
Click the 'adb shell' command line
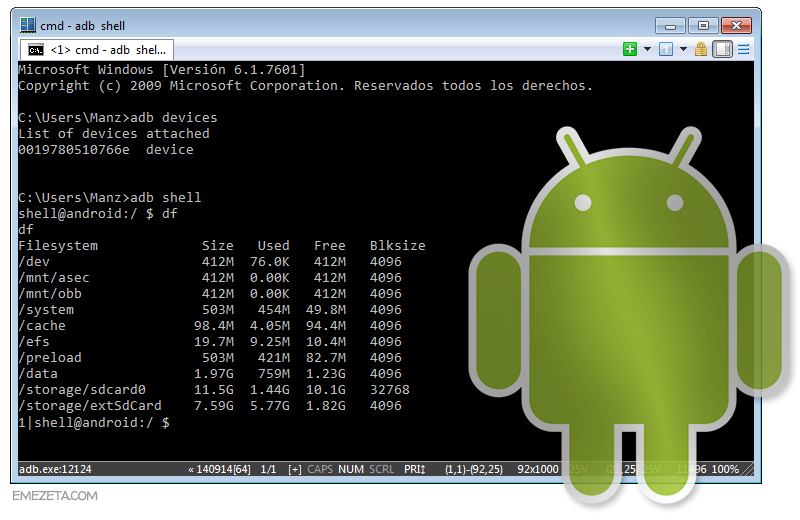coord(110,198)
